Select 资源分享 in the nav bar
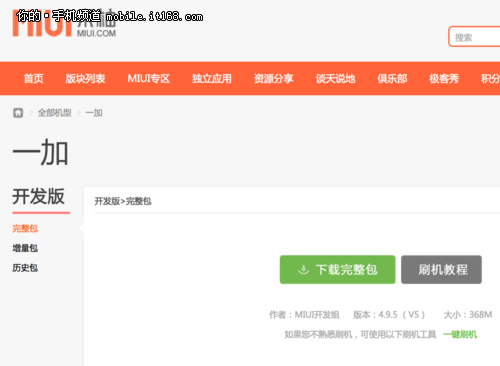 point(274,79)
